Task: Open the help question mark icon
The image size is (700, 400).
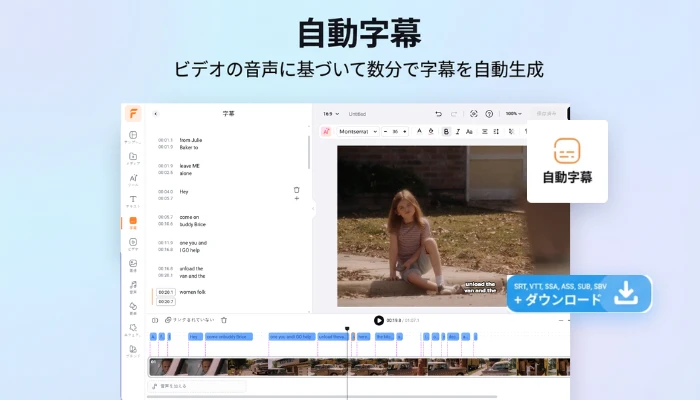Action: point(489,114)
